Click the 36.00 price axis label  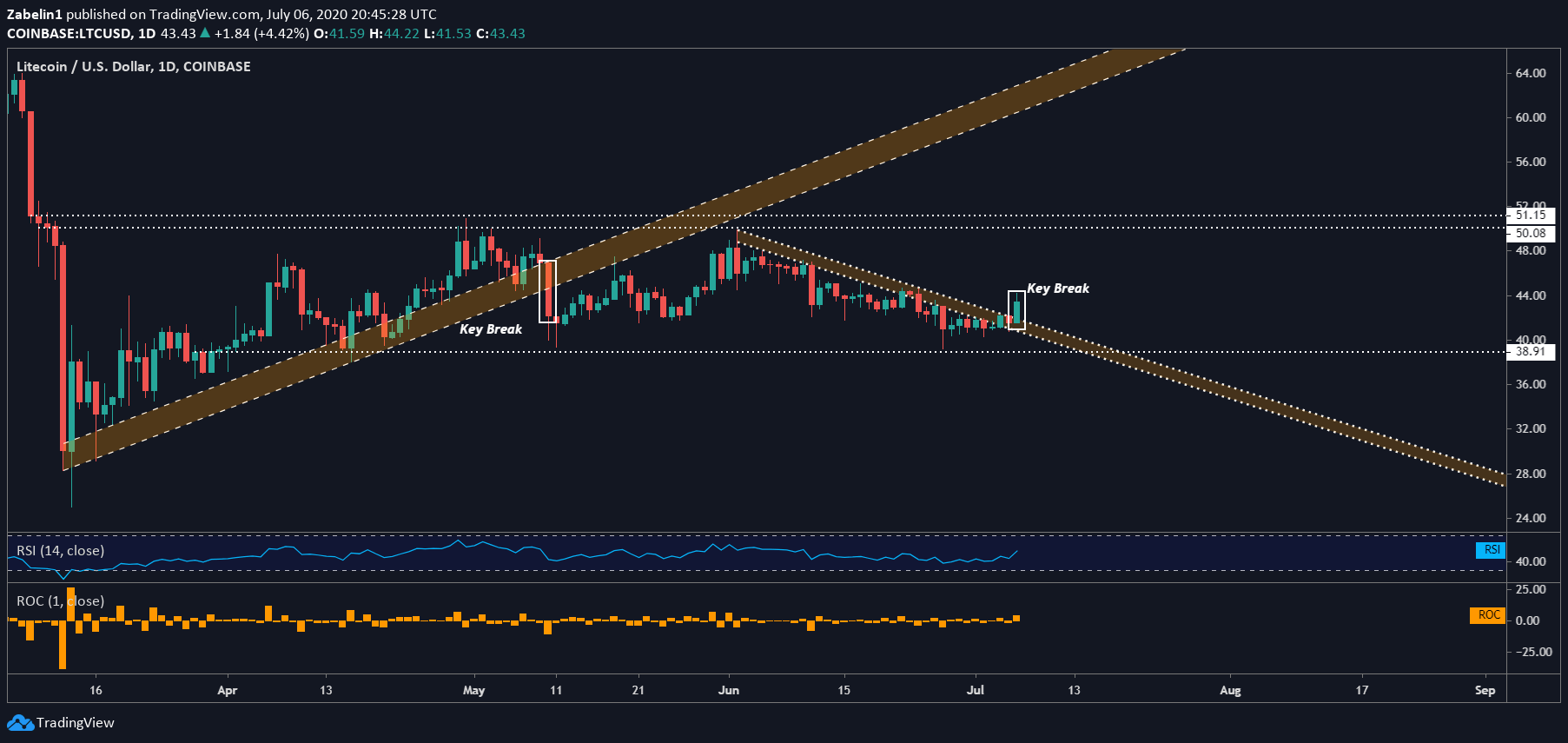point(1531,384)
